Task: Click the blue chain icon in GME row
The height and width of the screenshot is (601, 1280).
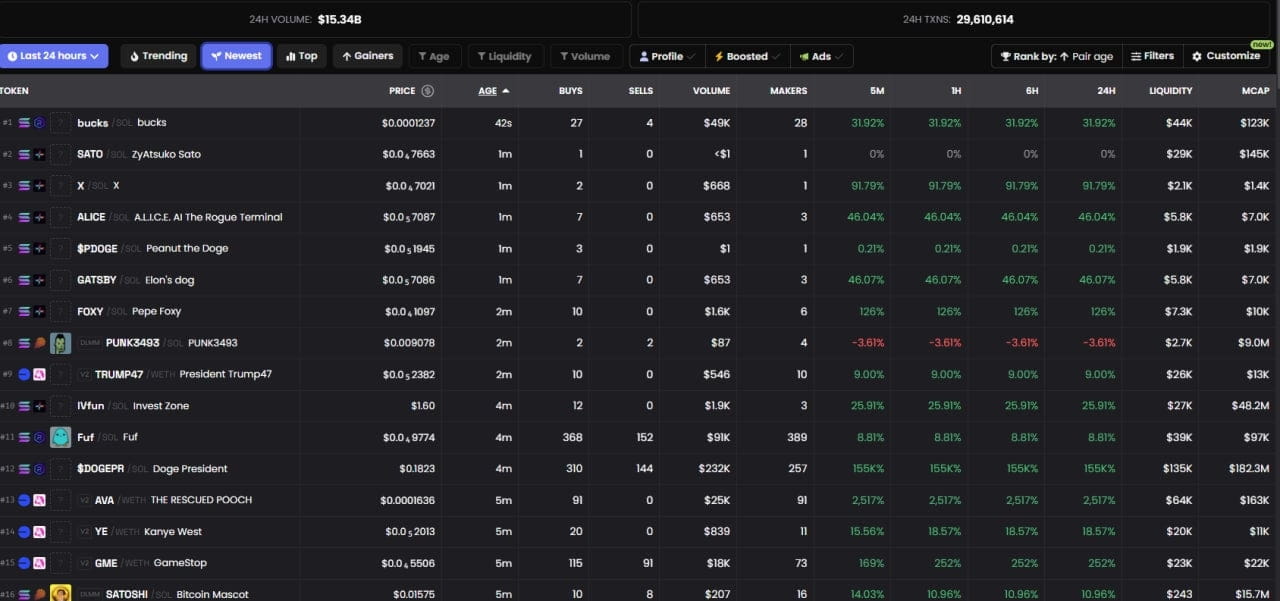Action: click(25, 563)
